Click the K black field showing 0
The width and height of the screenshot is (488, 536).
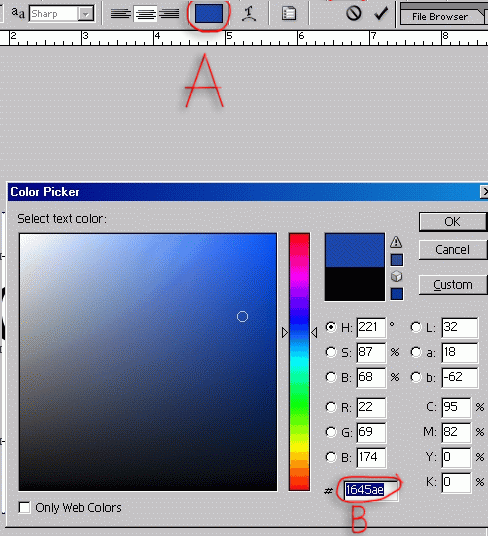coord(456,482)
